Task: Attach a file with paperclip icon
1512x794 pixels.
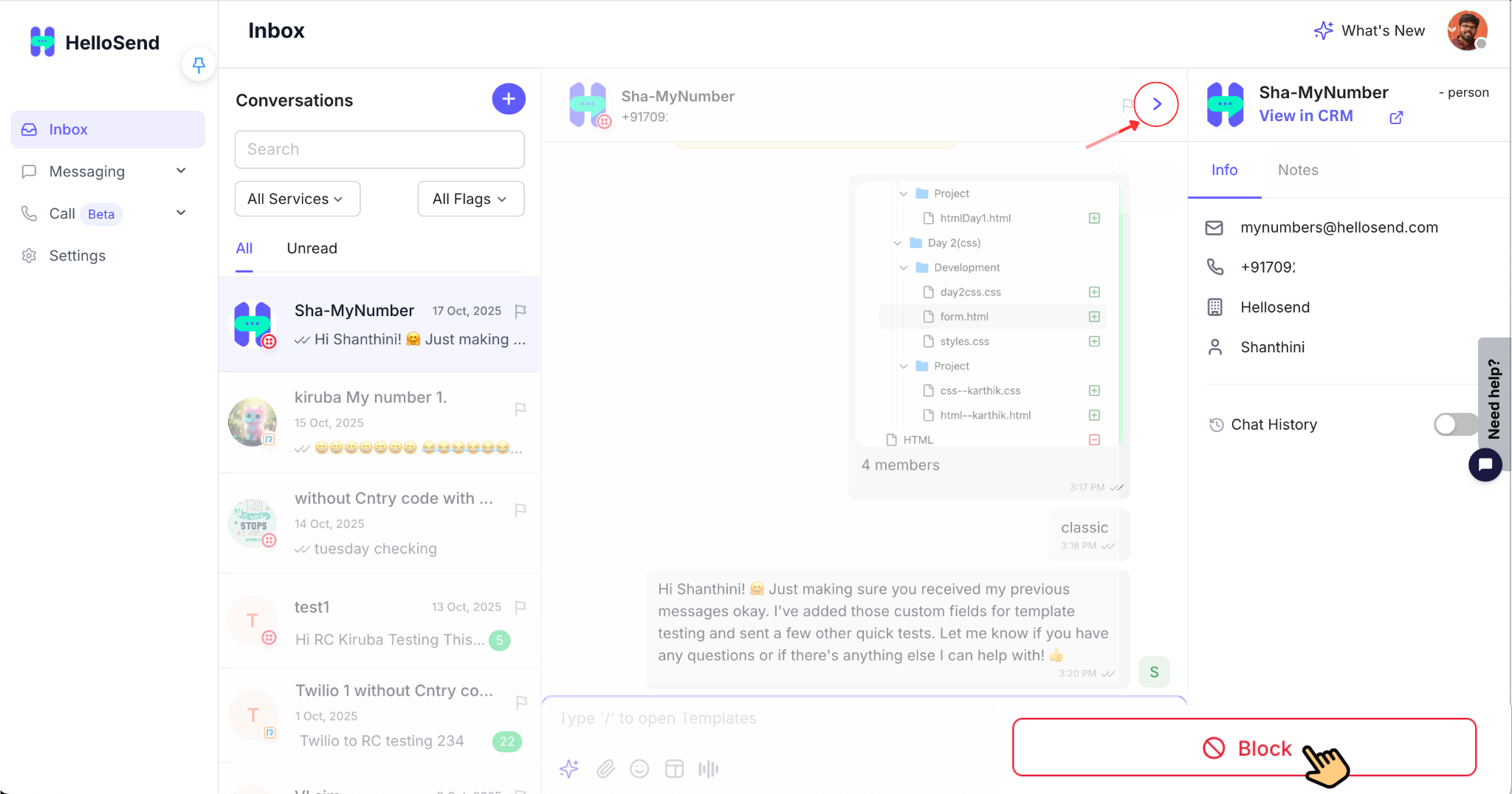Action: [x=605, y=769]
